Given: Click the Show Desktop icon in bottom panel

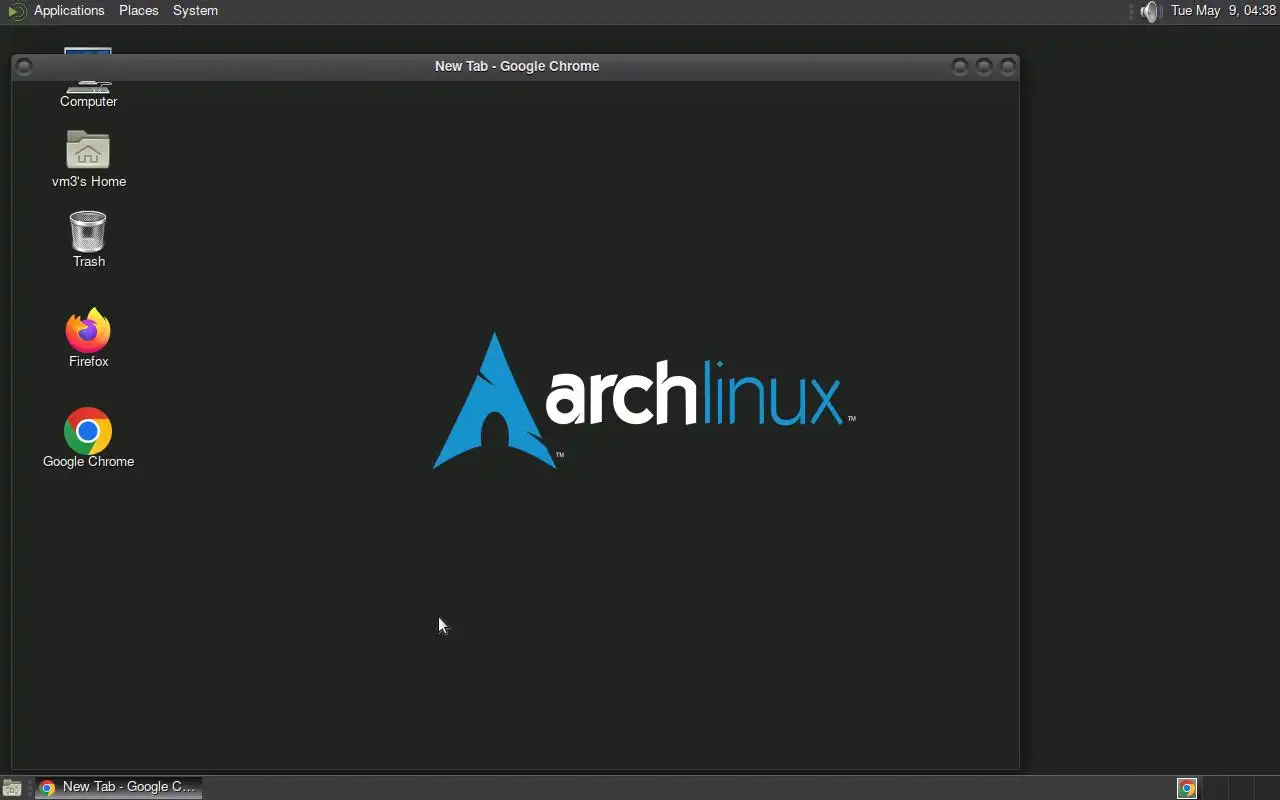Looking at the screenshot, I should 12,788.
